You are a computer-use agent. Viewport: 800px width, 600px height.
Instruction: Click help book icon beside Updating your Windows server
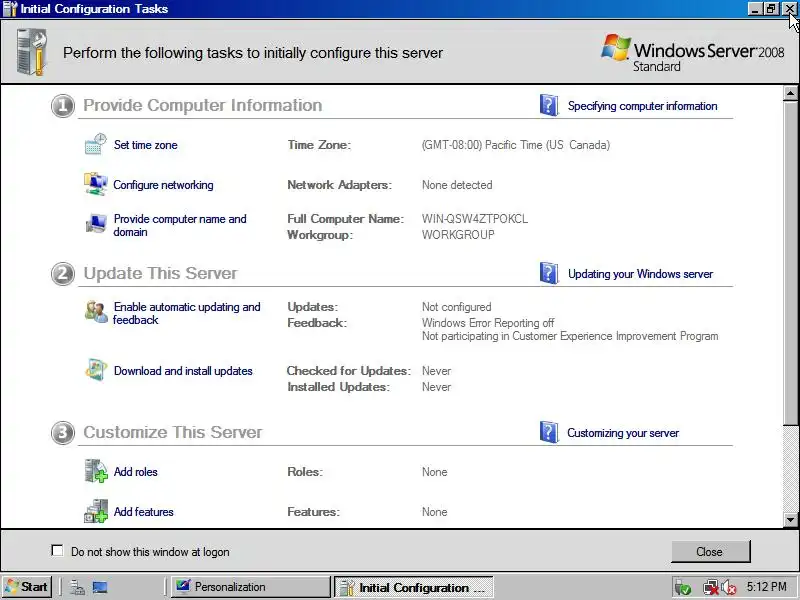pyautogui.click(x=549, y=273)
